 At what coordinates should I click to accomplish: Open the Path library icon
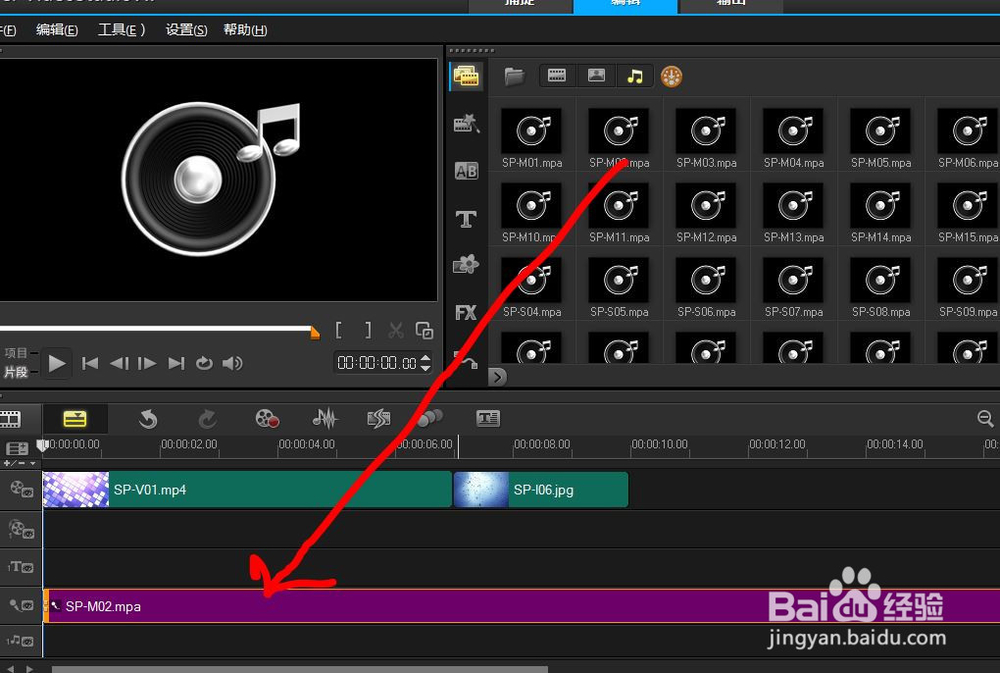[466, 361]
